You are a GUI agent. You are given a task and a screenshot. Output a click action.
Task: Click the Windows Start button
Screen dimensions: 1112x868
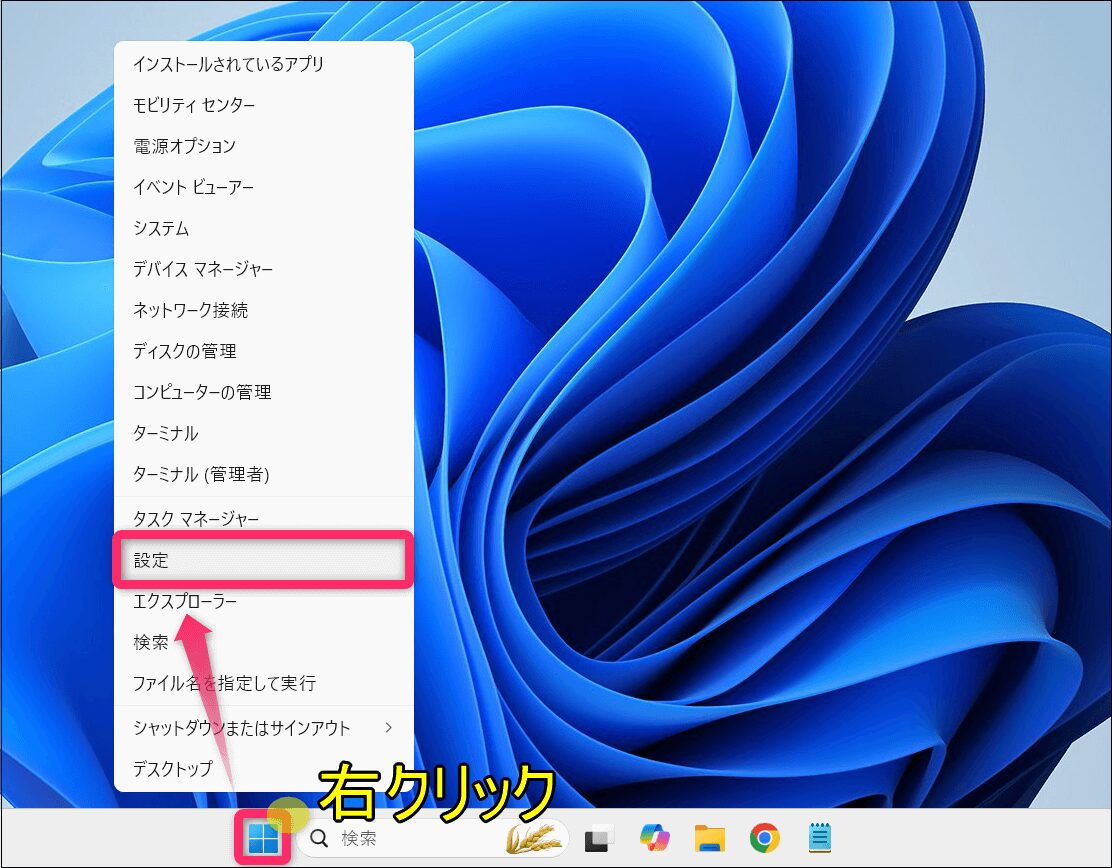tap(263, 838)
